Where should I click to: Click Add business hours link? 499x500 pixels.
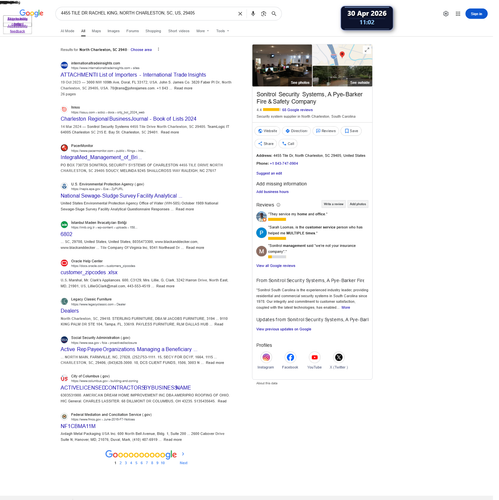click(272, 192)
